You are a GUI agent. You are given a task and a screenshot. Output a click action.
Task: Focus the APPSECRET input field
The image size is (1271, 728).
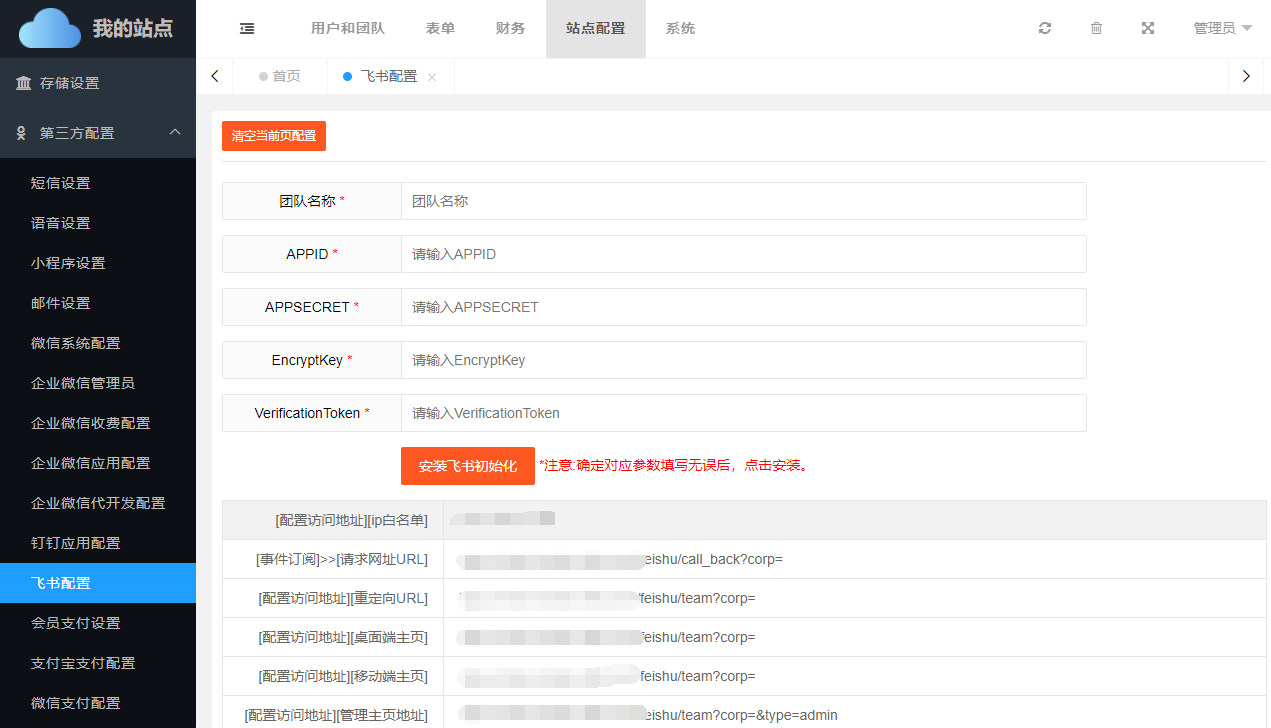[743, 307]
